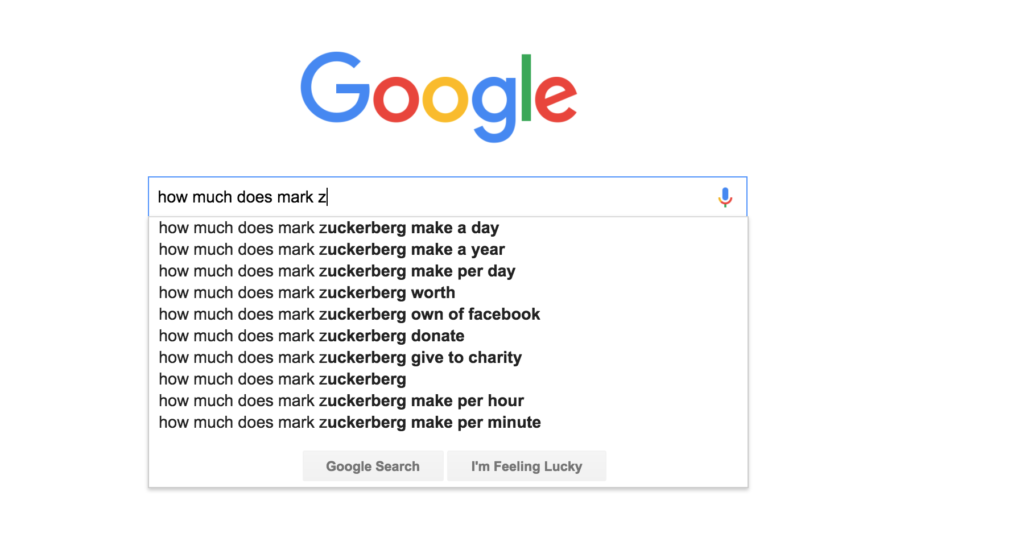Select the 'zuckerberg donate' suggestion
Screen dimensions: 1024x537
coord(311,336)
